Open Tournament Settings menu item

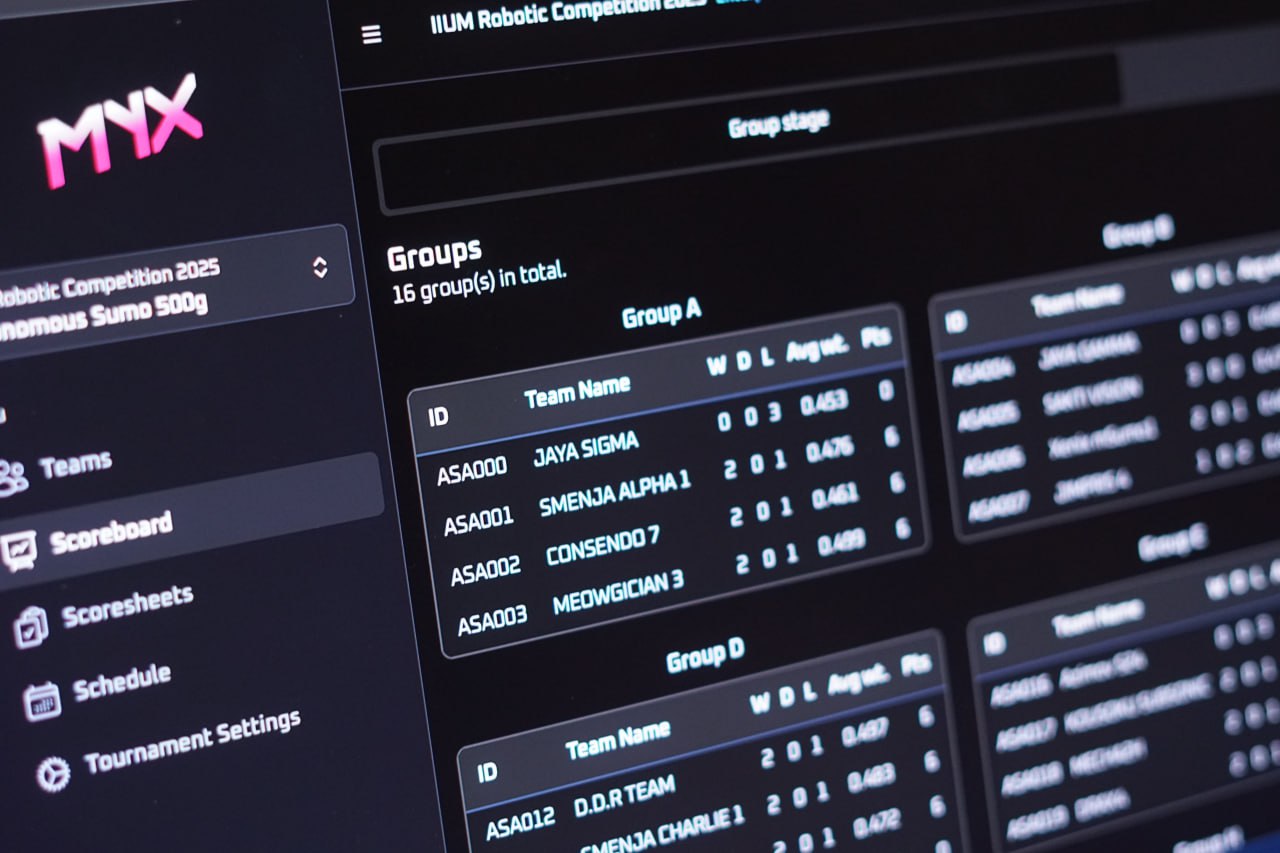(x=192, y=742)
